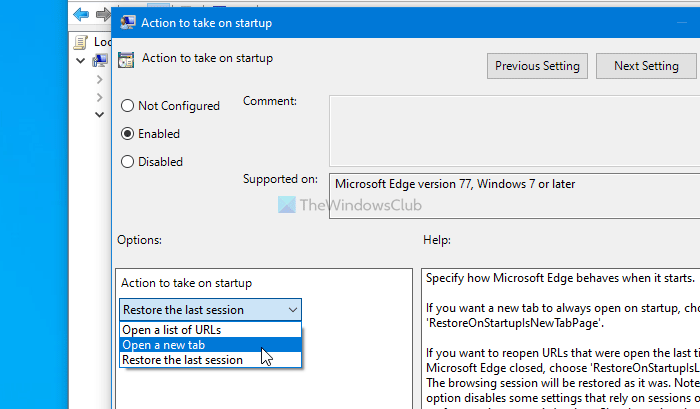700x409 pixels.
Task: Click the blue Back arrow toolbar icon
Action: click(x=80, y=15)
